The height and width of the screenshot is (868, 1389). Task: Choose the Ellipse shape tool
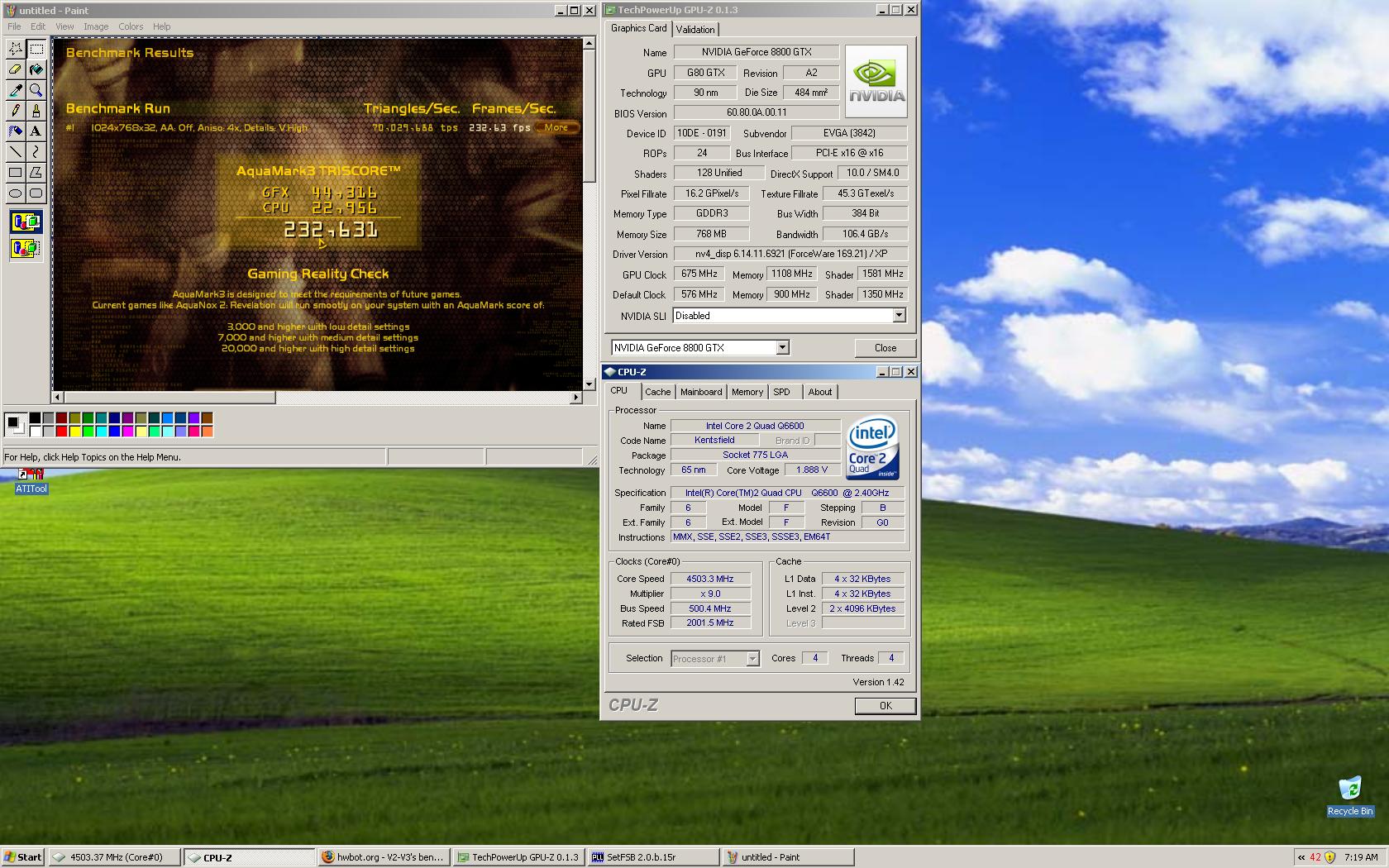15,193
